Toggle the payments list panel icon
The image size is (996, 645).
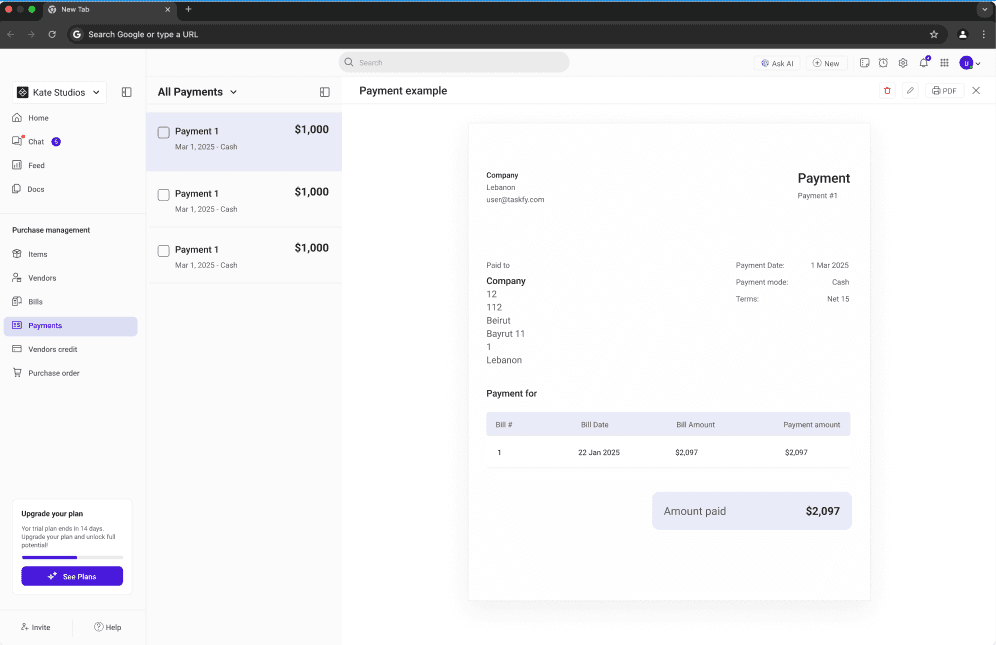325,92
